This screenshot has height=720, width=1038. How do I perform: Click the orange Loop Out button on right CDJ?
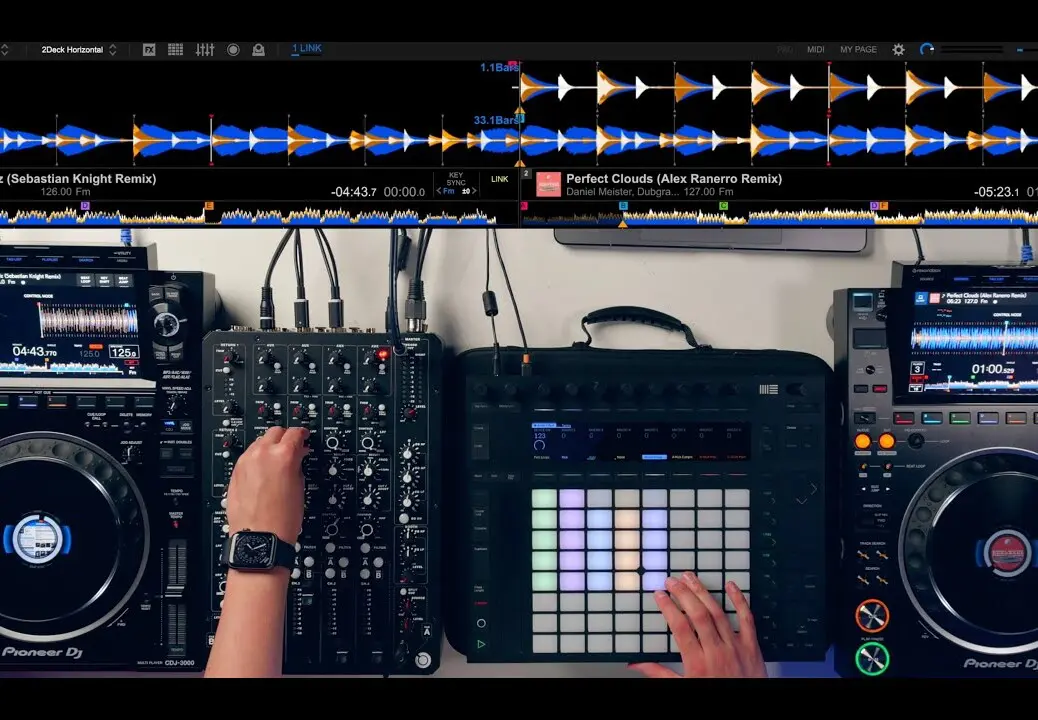(x=887, y=441)
